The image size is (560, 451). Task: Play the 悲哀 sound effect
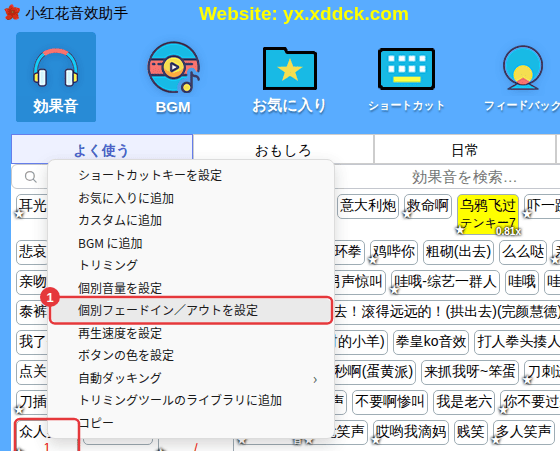(32, 252)
